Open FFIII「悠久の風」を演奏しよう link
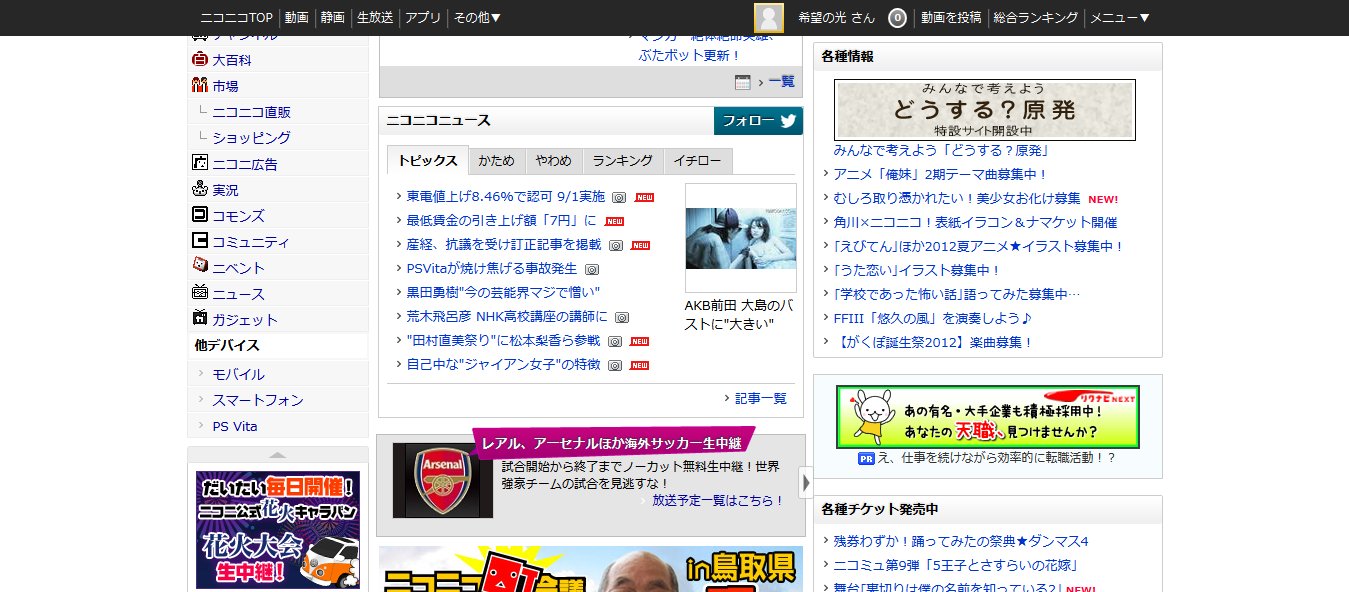 coord(933,318)
